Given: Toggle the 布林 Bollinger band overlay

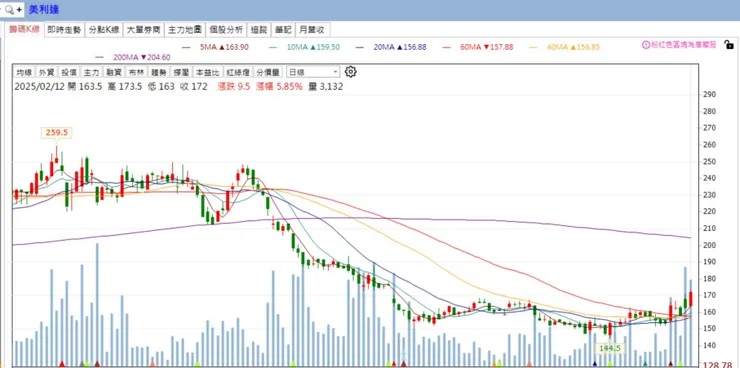Looking at the screenshot, I should pyautogui.click(x=136, y=72).
